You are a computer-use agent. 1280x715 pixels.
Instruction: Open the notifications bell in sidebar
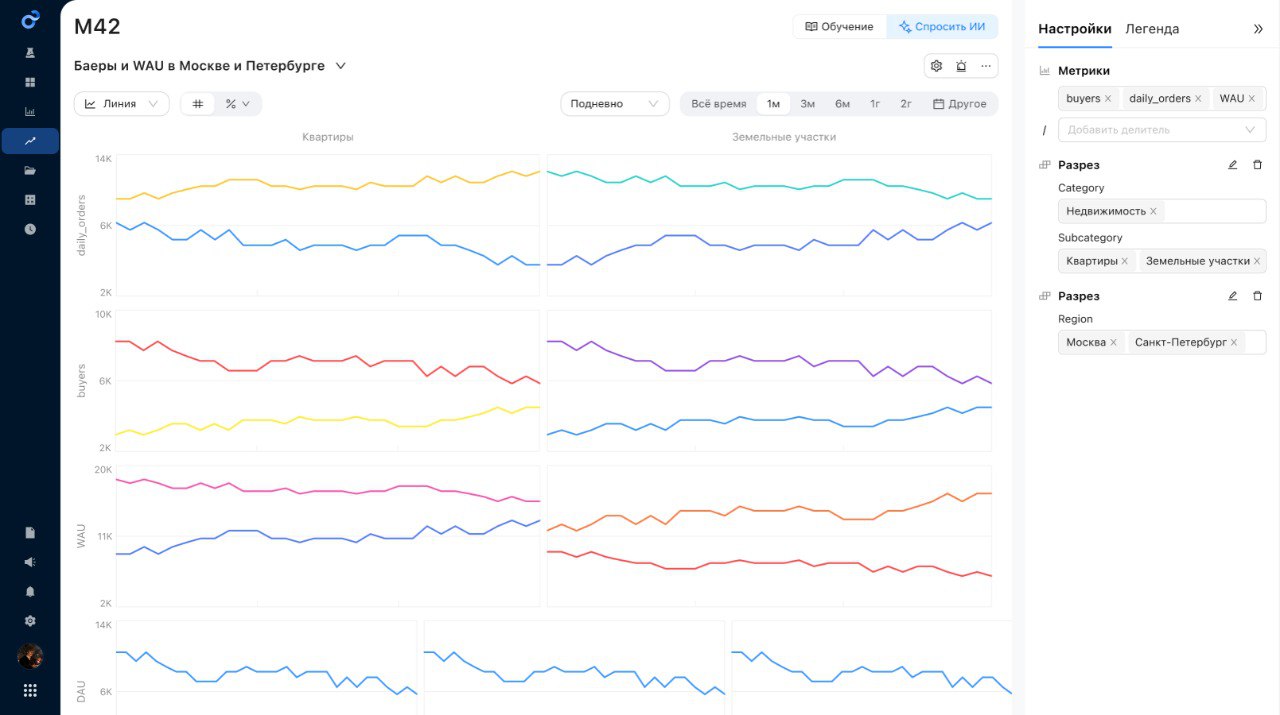(x=30, y=592)
